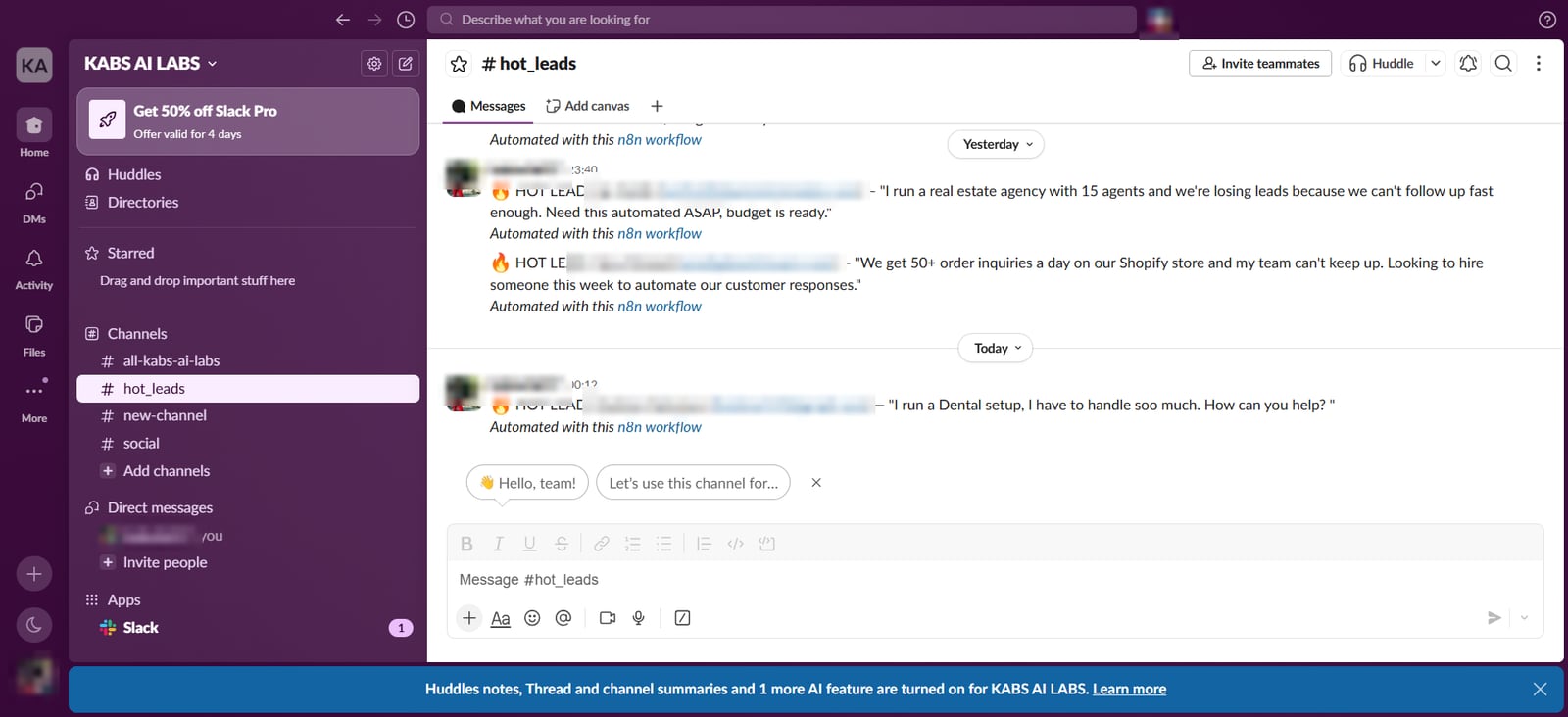Open the Today date jump dropdown
Viewport: 1568px width, 717px height.
point(996,349)
